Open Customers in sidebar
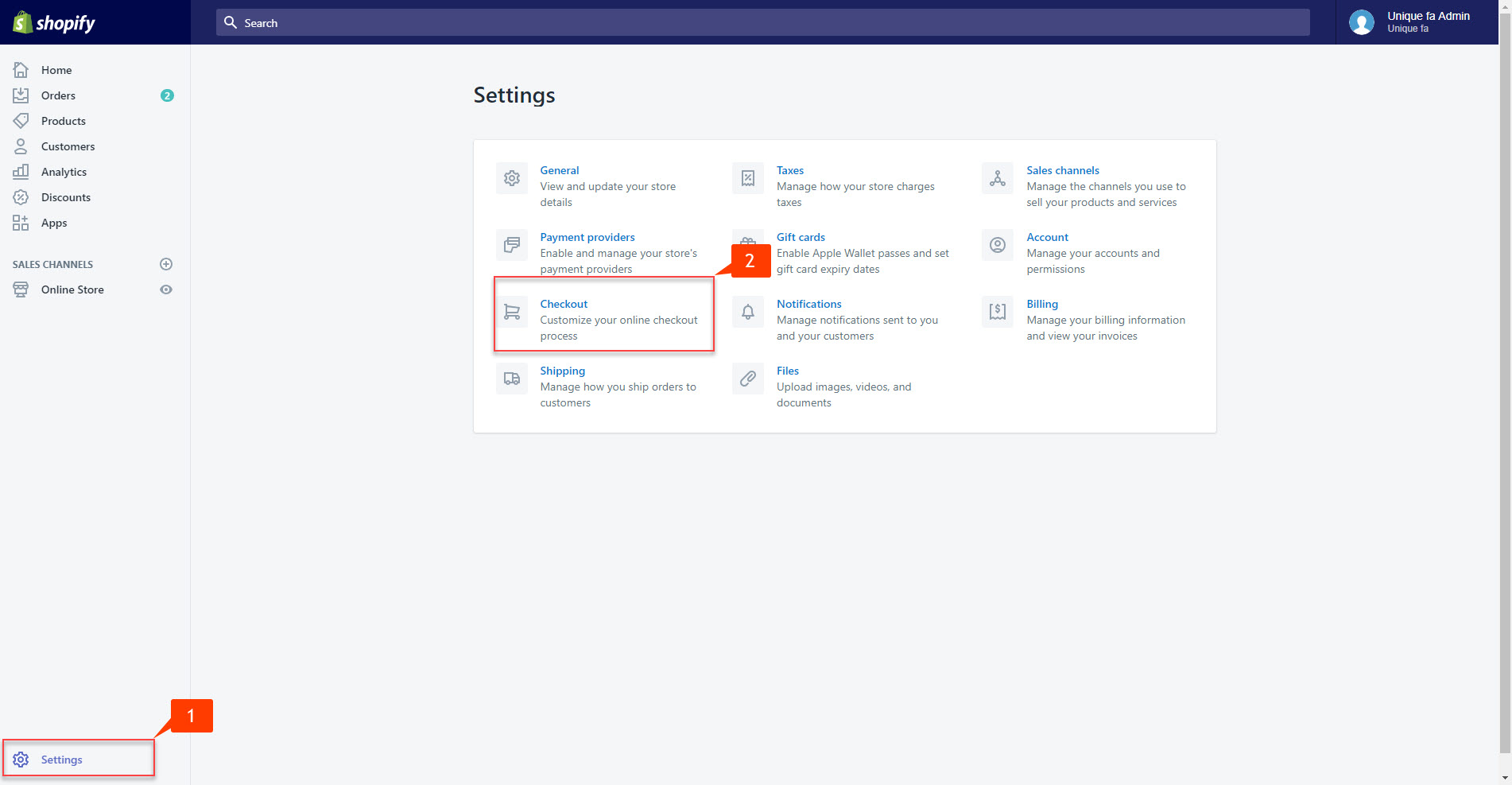 click(68, 146)
